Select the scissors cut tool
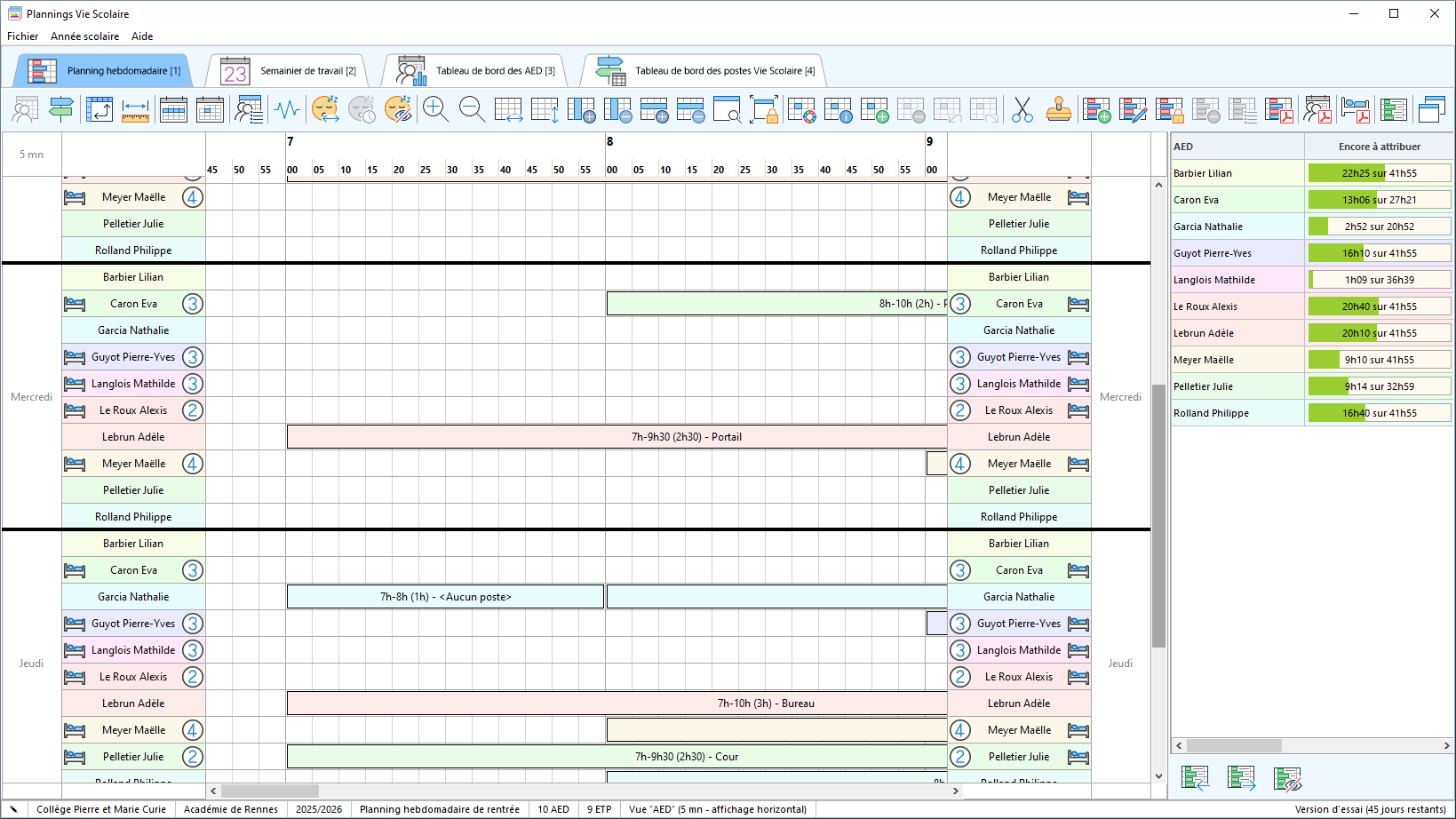Image resolution: width=1456 pixels, height=819 pixels. pos(1022,109)
